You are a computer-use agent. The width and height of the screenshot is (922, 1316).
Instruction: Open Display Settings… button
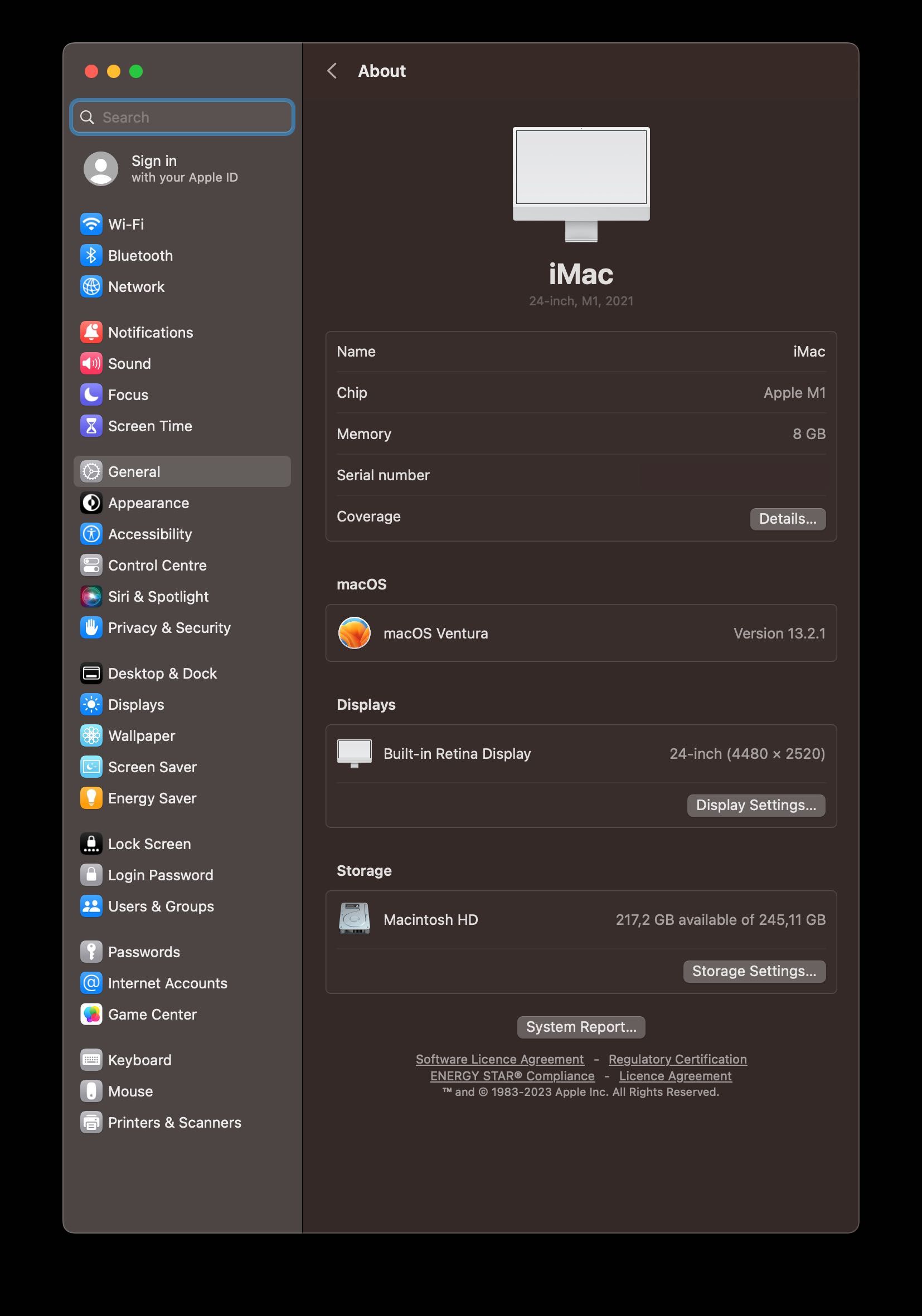pos(756,805)
